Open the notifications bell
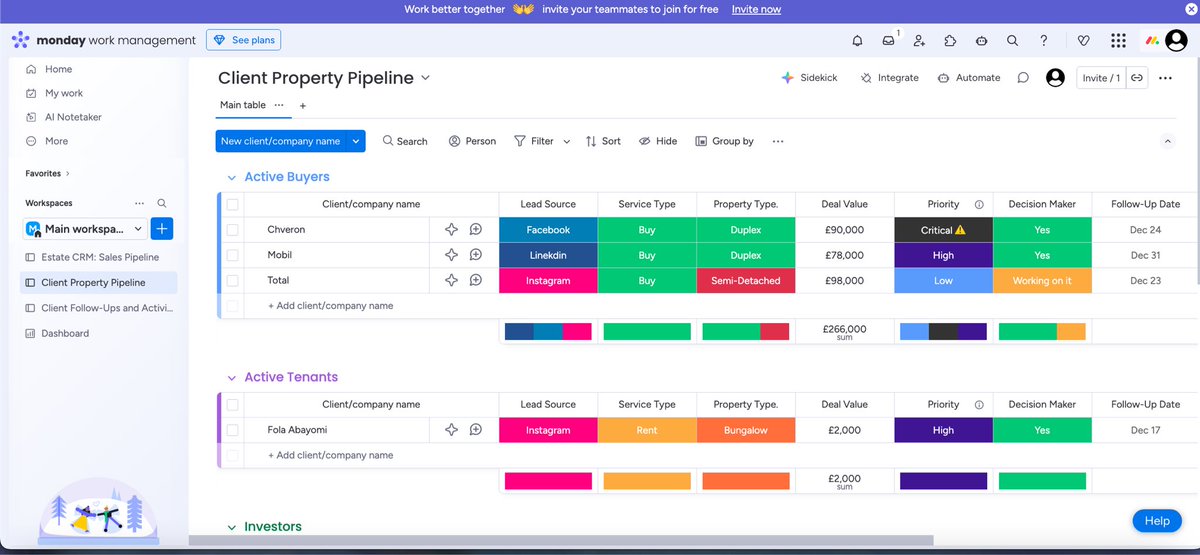 click(857, 41)
